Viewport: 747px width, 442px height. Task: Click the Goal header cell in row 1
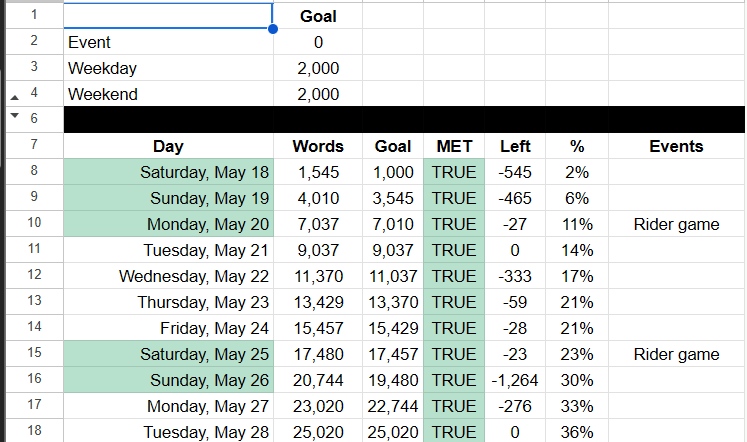pyautogui.click(x=318, y=16)
